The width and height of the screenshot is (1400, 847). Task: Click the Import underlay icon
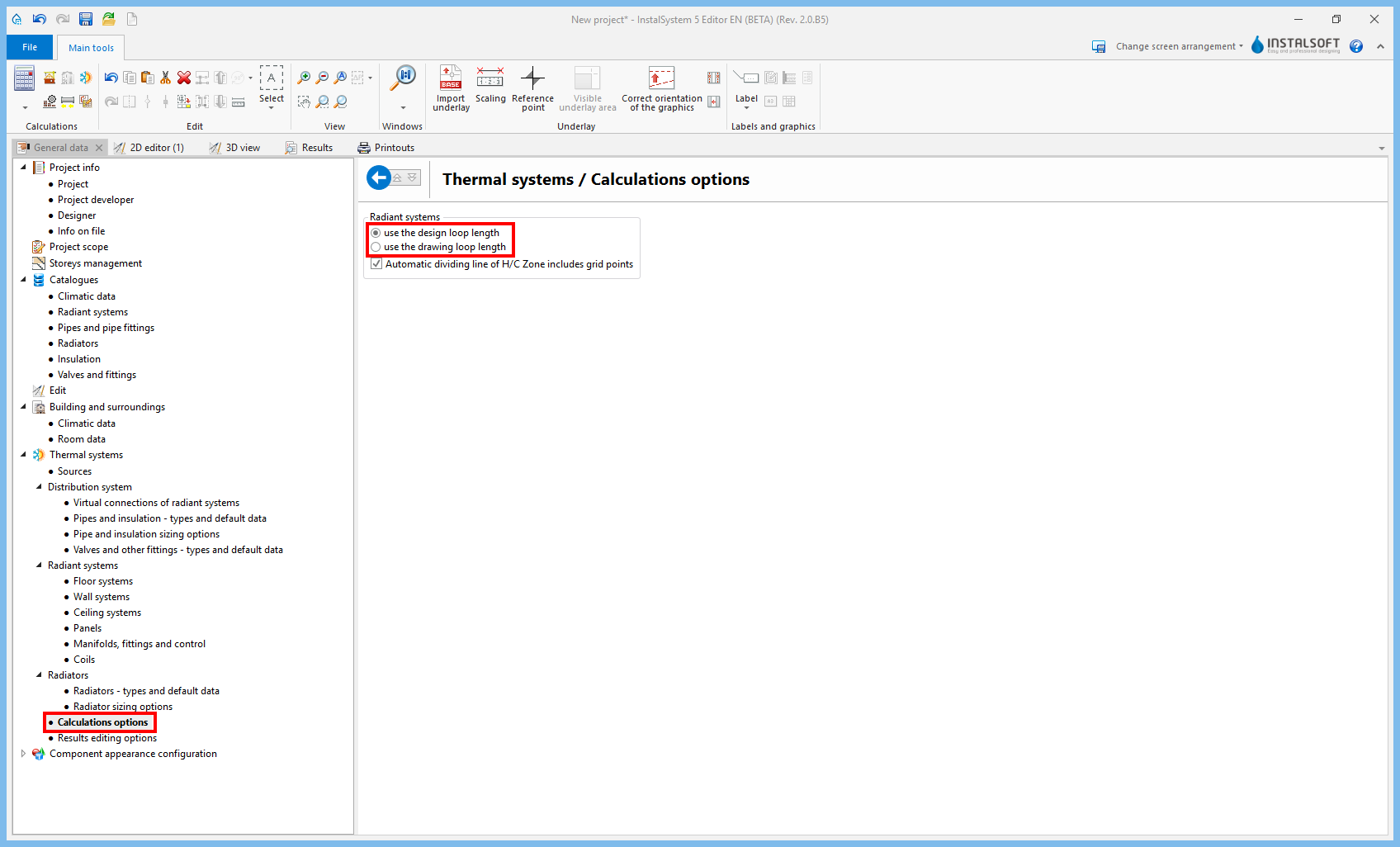(451, 88)
